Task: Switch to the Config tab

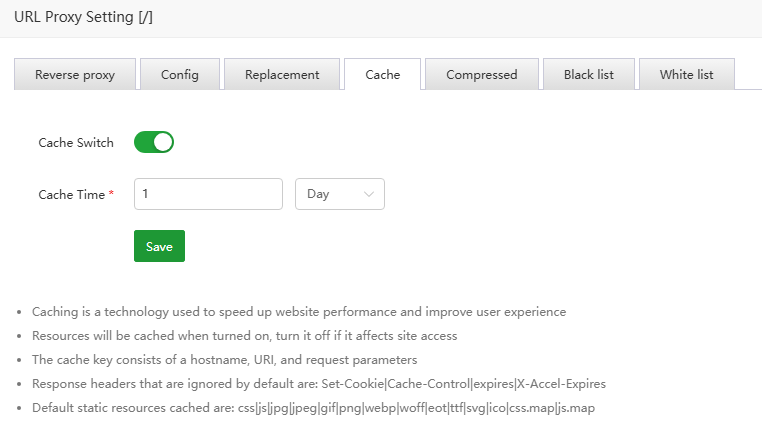Action: [x=180, y=75]
